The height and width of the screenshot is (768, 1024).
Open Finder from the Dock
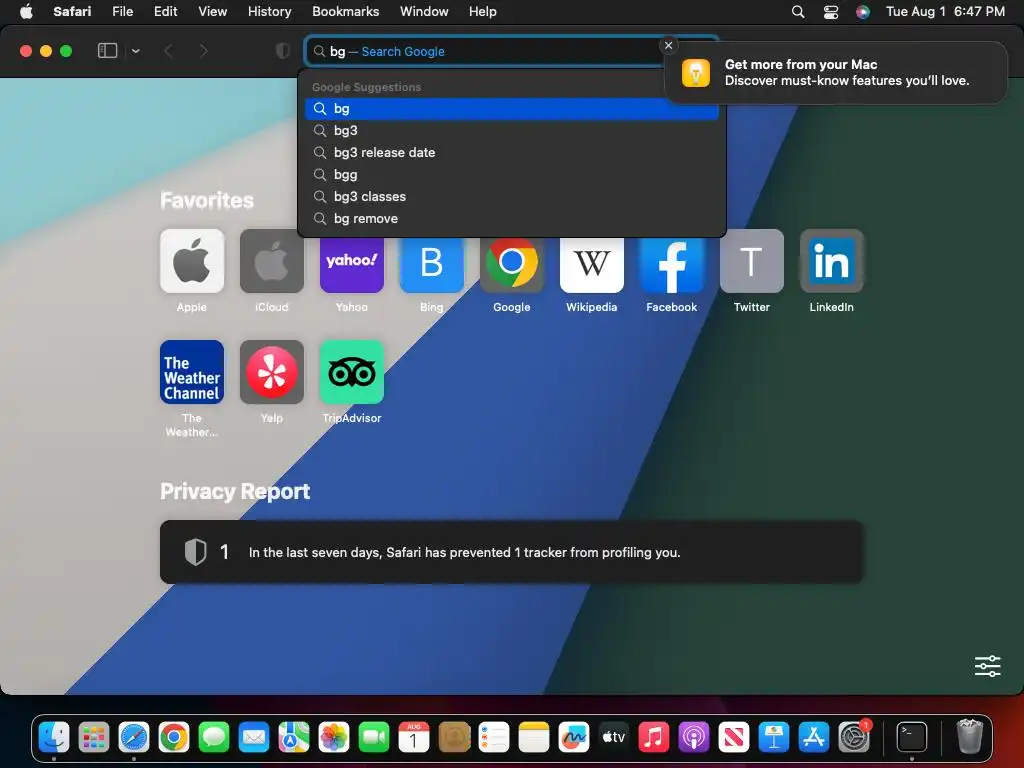[54, 737]
